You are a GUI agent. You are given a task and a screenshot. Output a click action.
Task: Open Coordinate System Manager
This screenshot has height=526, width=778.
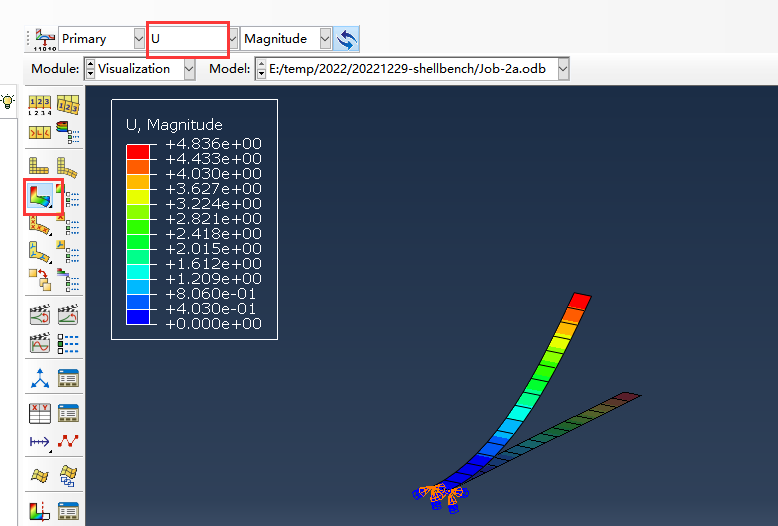[x=68, y=378]
